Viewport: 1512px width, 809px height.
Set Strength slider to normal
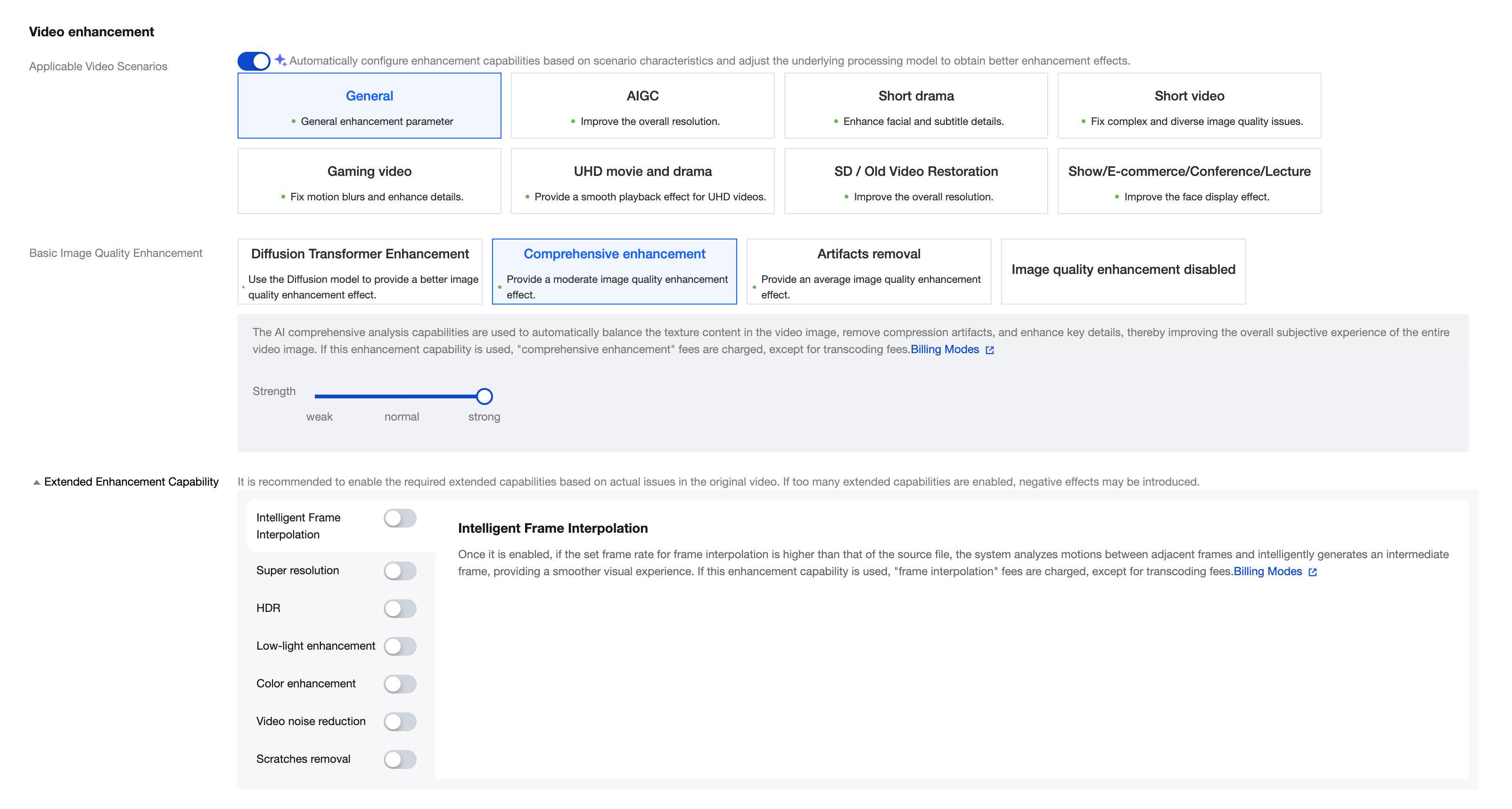402,396
